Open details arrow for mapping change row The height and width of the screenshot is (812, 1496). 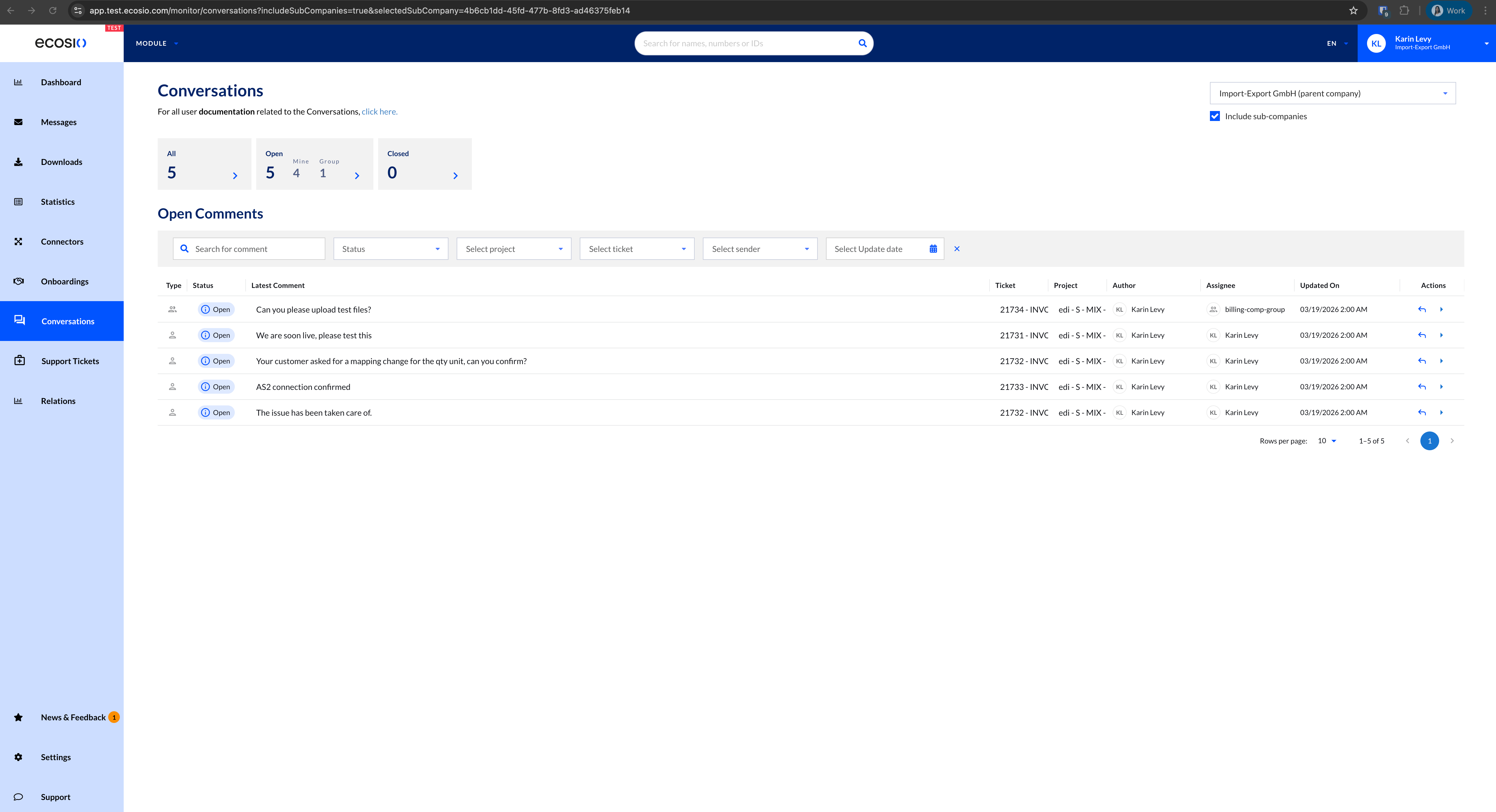(x=1441, y=361)
